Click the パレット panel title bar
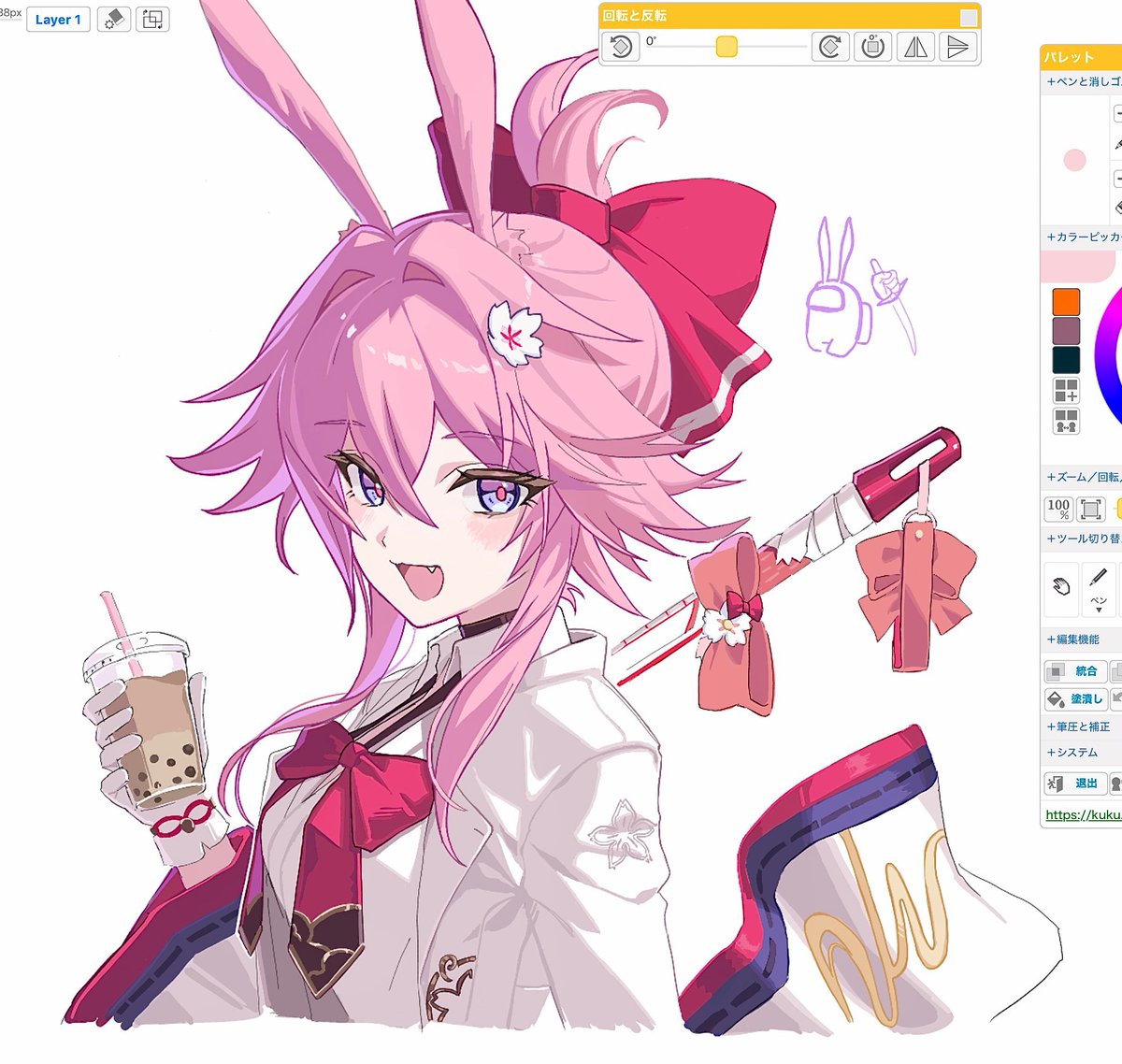 point(1081,58)
